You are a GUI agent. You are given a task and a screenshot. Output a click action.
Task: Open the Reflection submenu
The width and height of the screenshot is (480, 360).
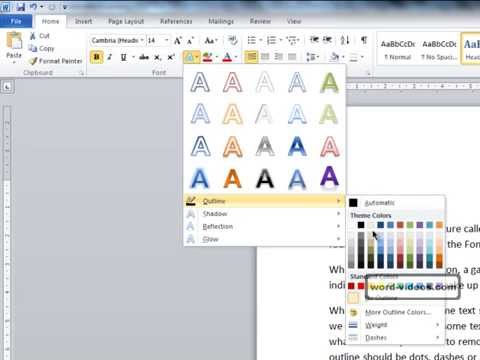(264, 226)
